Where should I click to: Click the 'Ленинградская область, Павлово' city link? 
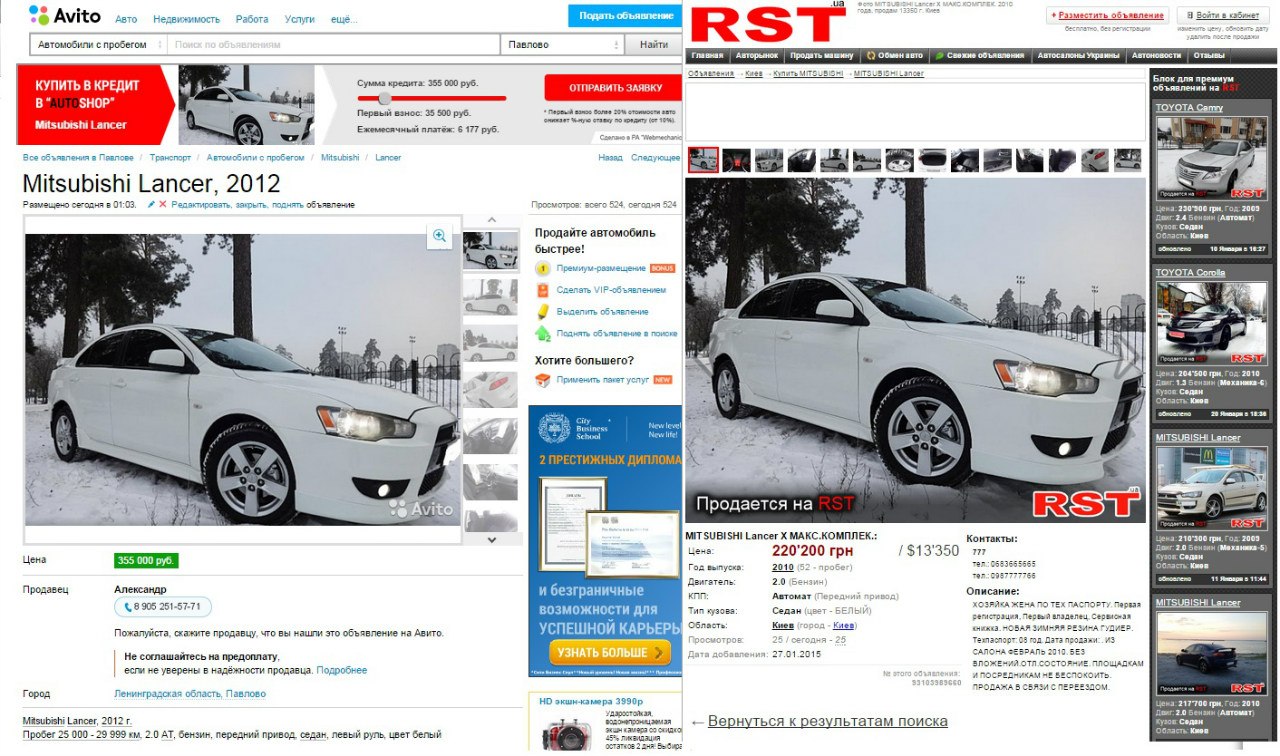pos(190,694)
